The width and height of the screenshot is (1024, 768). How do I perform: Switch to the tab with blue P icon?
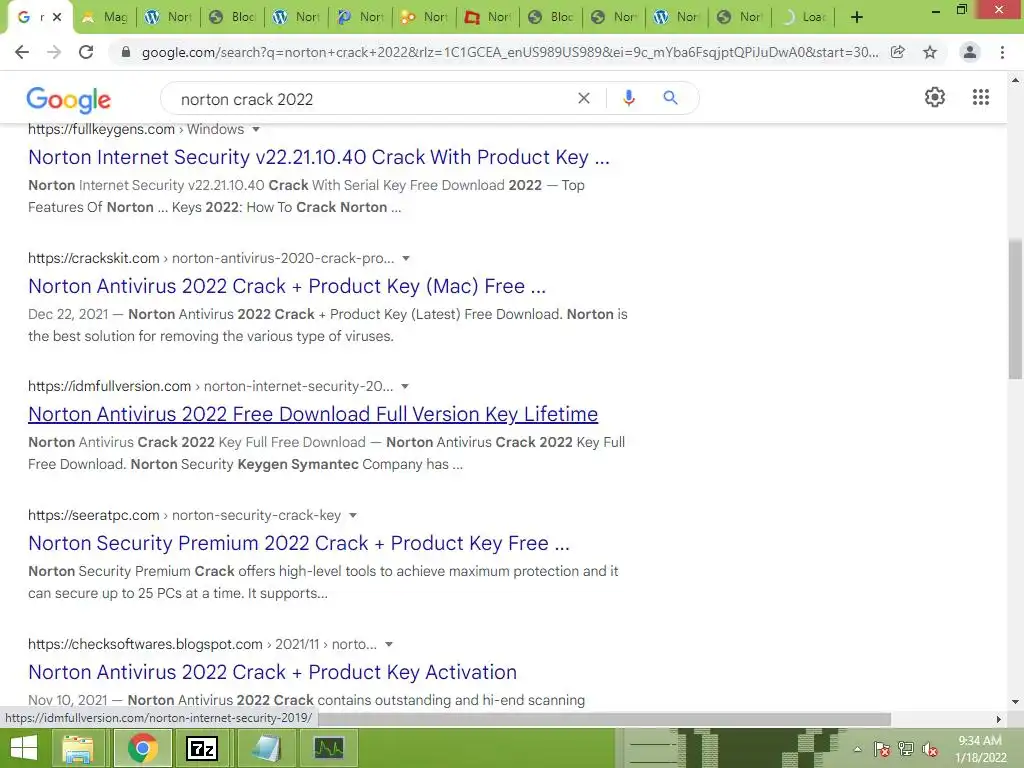pos(360,17)
